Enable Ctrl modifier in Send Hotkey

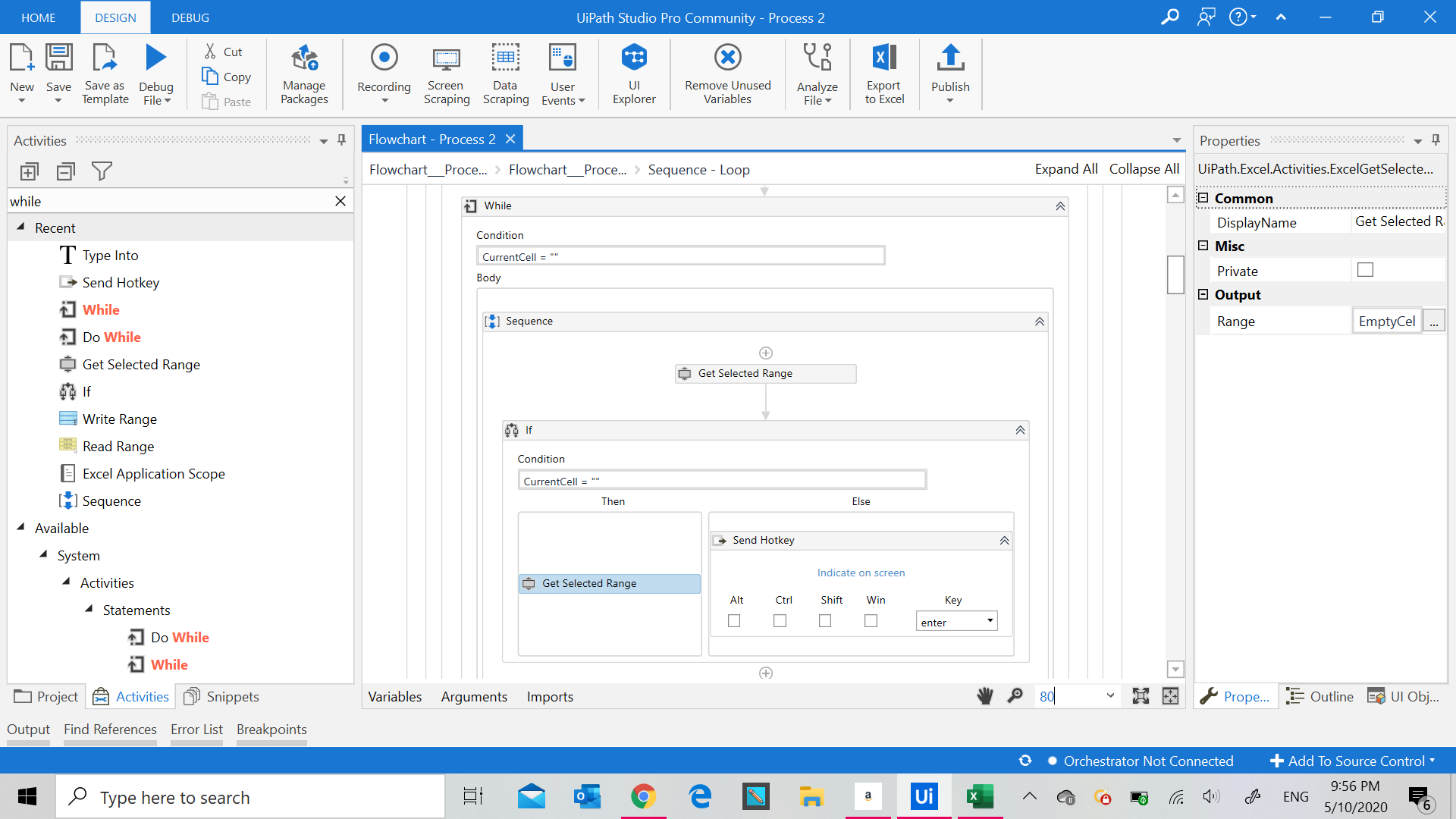(x=780, y=621)
